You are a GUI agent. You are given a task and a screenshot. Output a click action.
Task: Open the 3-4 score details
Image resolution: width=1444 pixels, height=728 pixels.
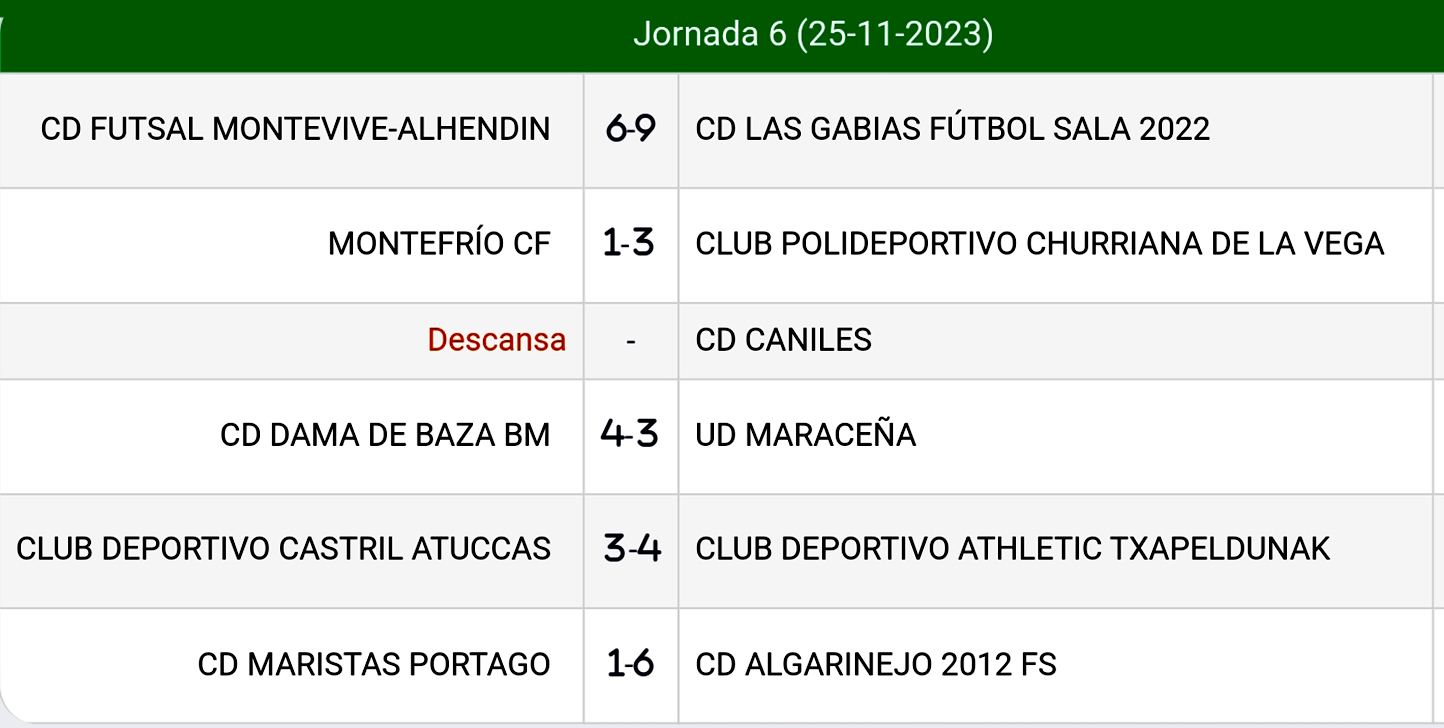[631, 549]
